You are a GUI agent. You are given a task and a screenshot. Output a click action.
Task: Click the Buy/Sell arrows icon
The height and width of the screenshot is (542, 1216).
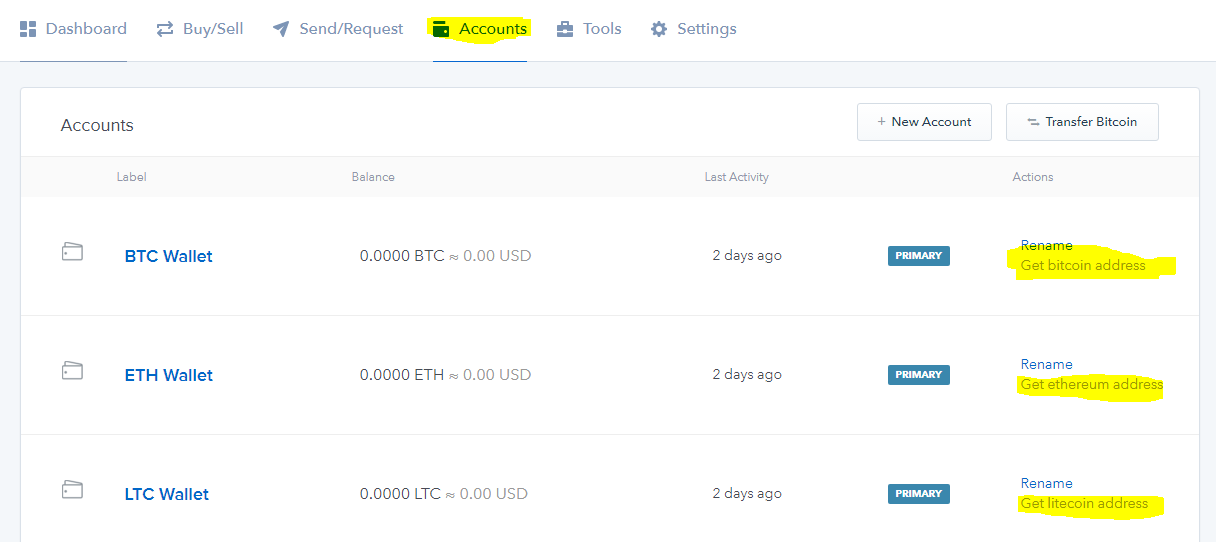coord(165,29)
